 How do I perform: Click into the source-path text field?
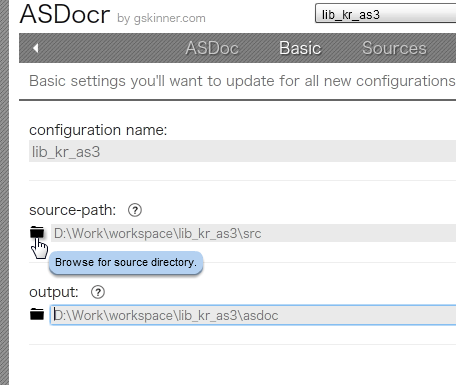pos(253,233)
